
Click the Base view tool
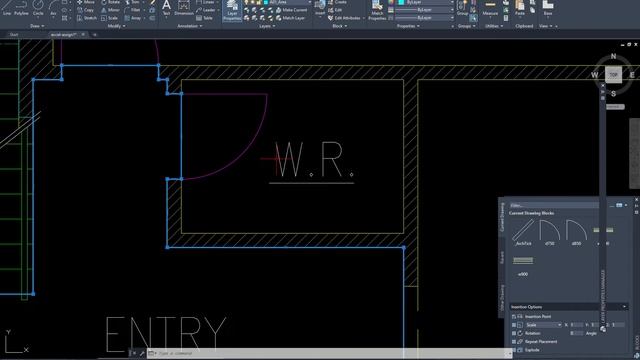(548, 8)
